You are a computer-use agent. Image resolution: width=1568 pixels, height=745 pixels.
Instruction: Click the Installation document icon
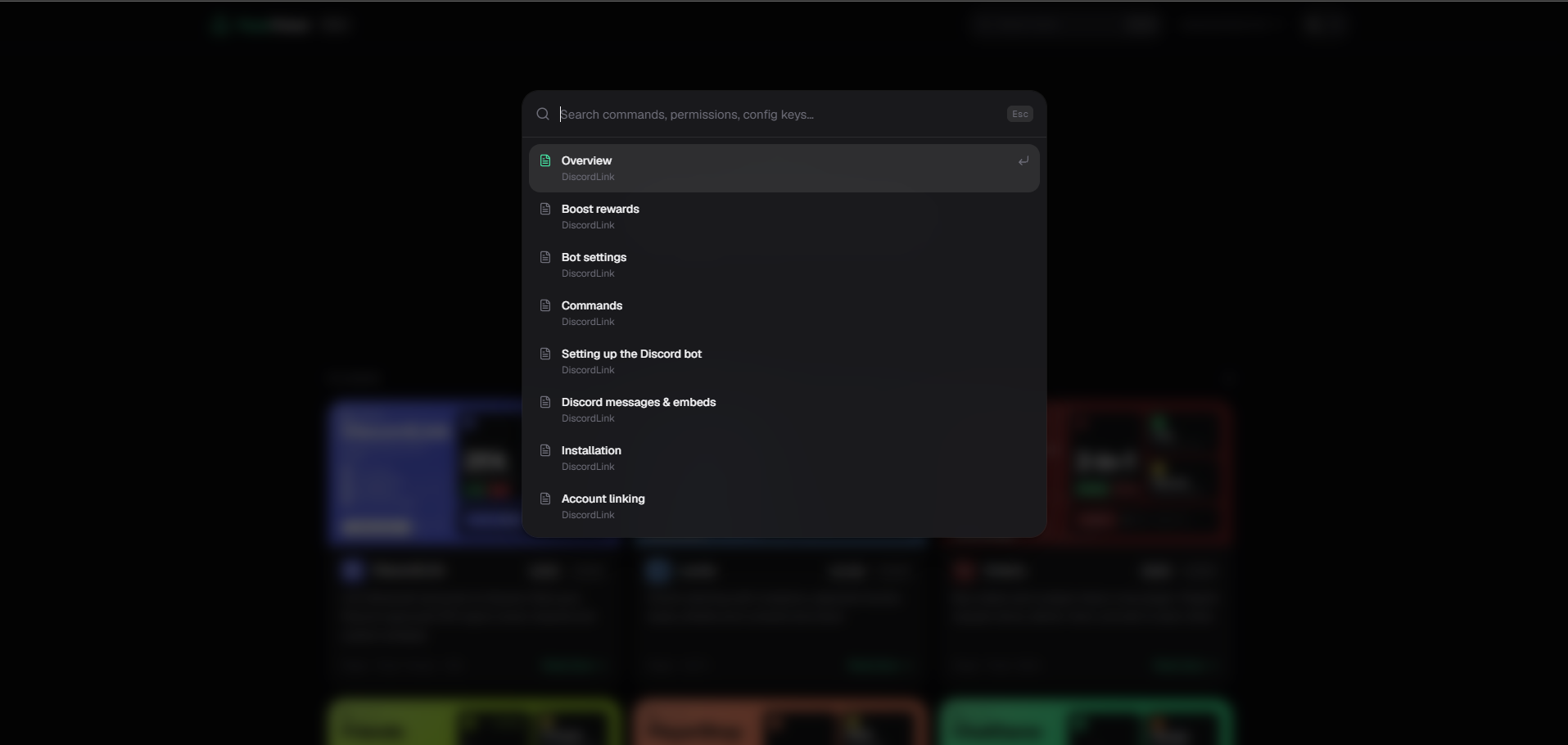point(545,450)
